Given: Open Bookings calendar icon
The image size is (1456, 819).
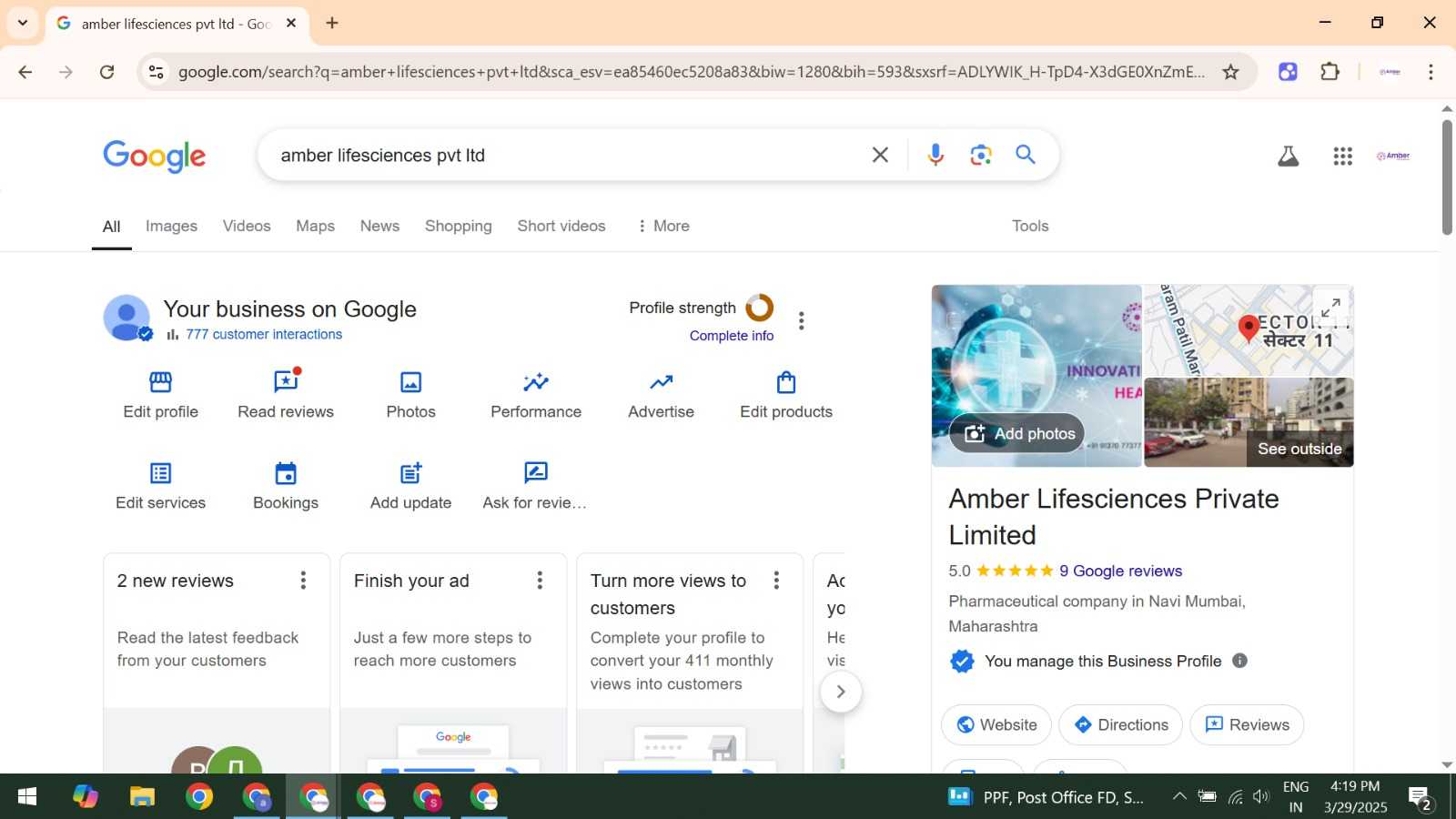Looking at the screenshot, I should (x=286, y=473).
